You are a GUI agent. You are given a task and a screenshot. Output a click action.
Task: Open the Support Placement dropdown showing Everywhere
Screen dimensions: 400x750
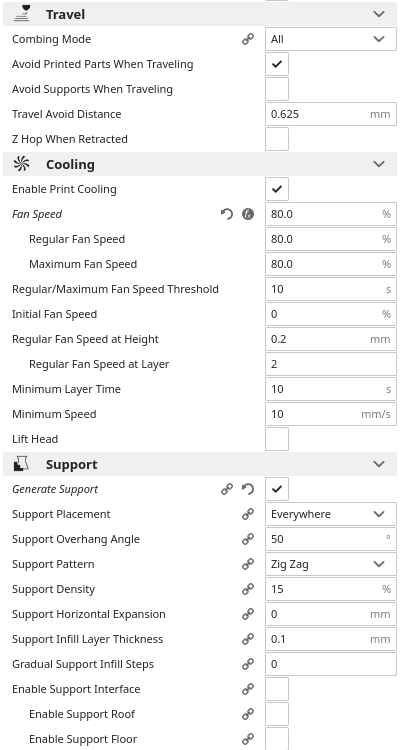point(331,514)
